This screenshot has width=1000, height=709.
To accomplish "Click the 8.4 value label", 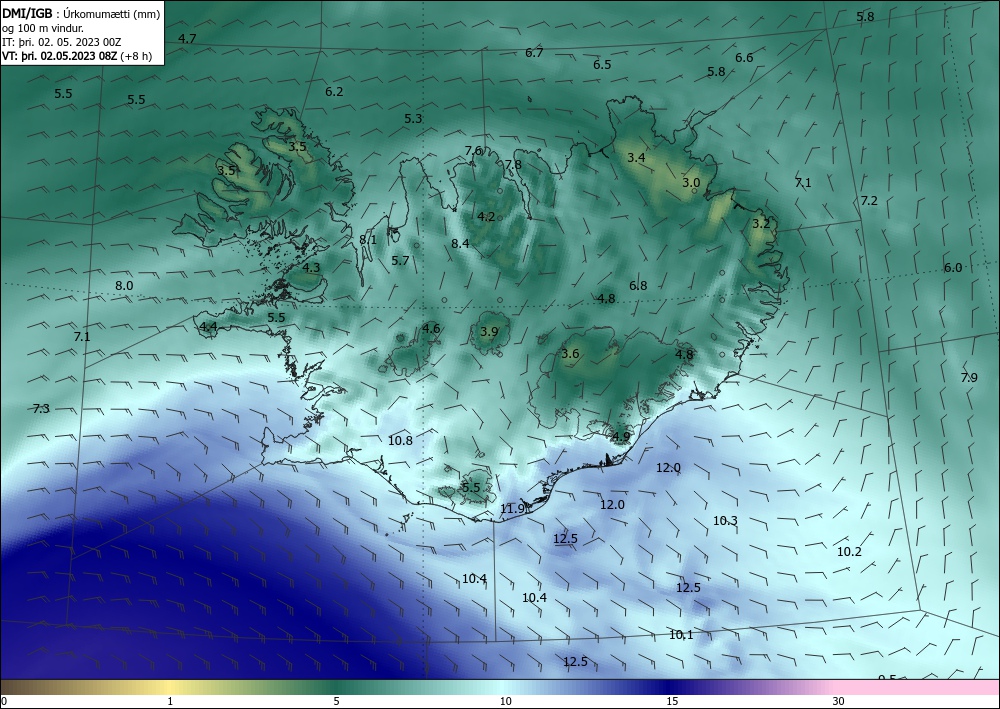I will 460,243.
